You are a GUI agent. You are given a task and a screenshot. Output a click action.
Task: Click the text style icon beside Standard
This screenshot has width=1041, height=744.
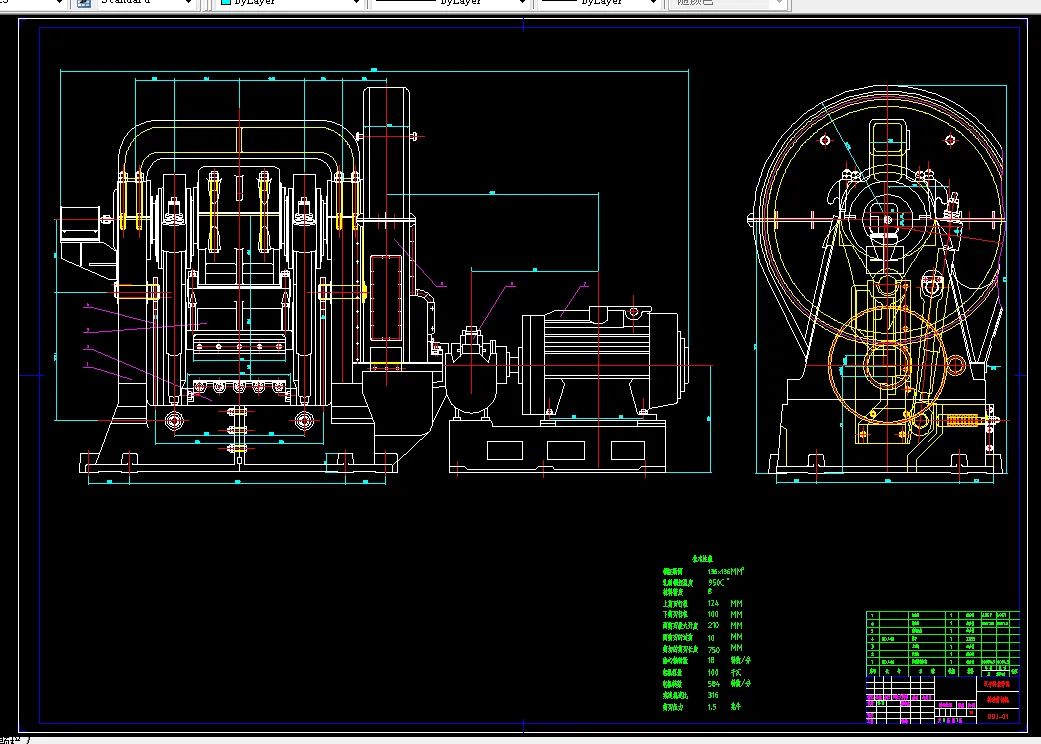coord(84,3)
